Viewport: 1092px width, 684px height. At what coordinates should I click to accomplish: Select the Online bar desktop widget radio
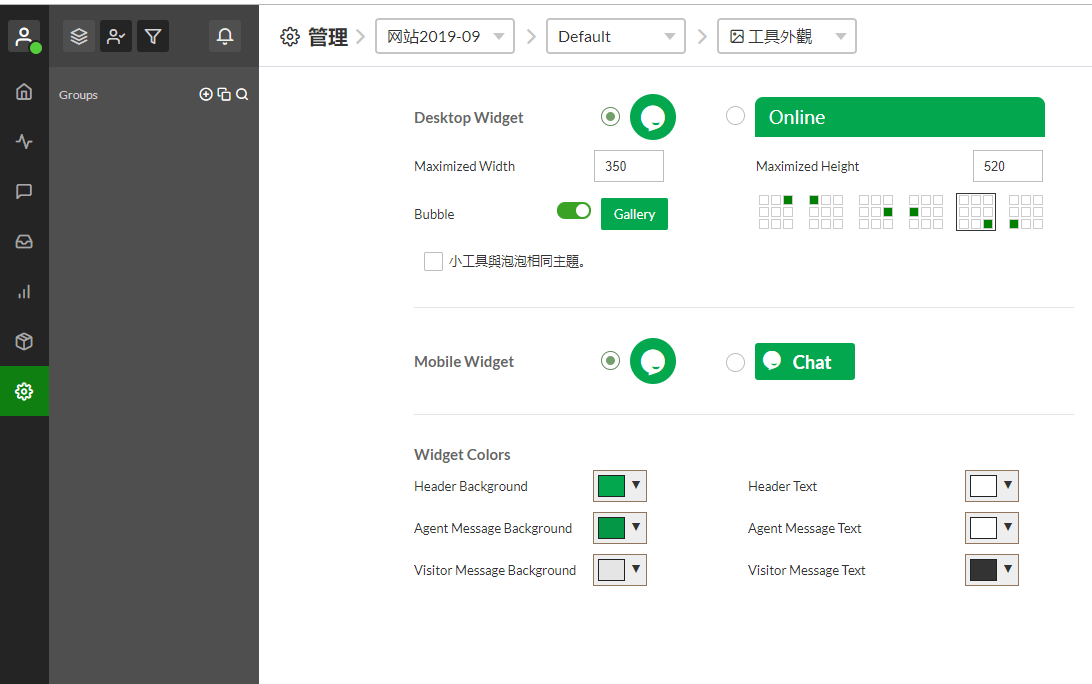(735, 116)
